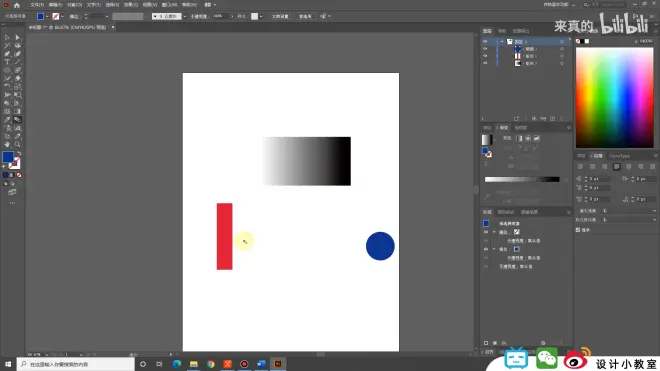The width and height of the screenshot is (660, 371).
Task: Open the stroke color dropdown in control bar
Action: (62, 16)
